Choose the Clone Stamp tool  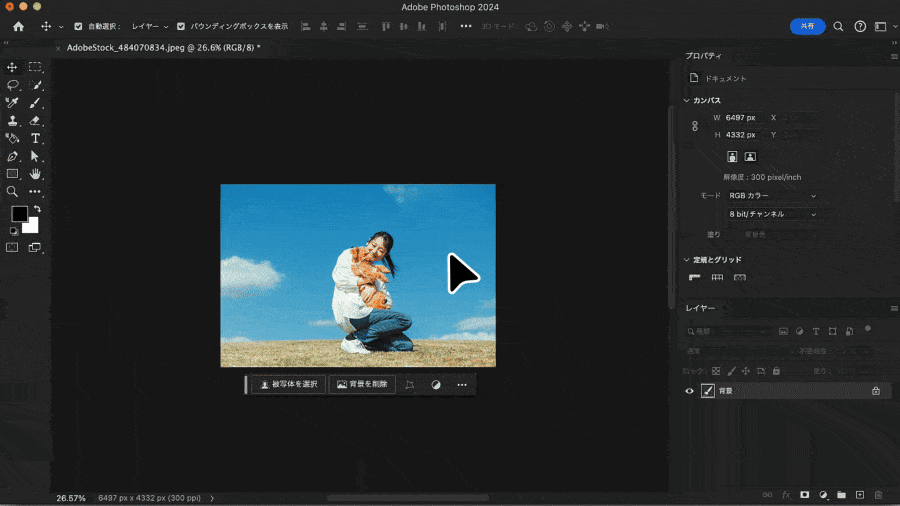click(x=12, y=120)
